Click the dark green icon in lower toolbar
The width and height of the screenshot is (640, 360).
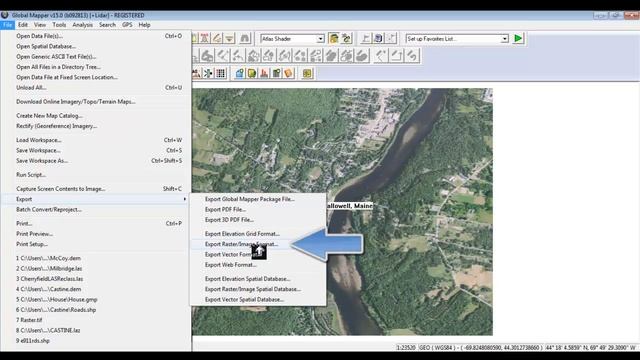[276, 73]
